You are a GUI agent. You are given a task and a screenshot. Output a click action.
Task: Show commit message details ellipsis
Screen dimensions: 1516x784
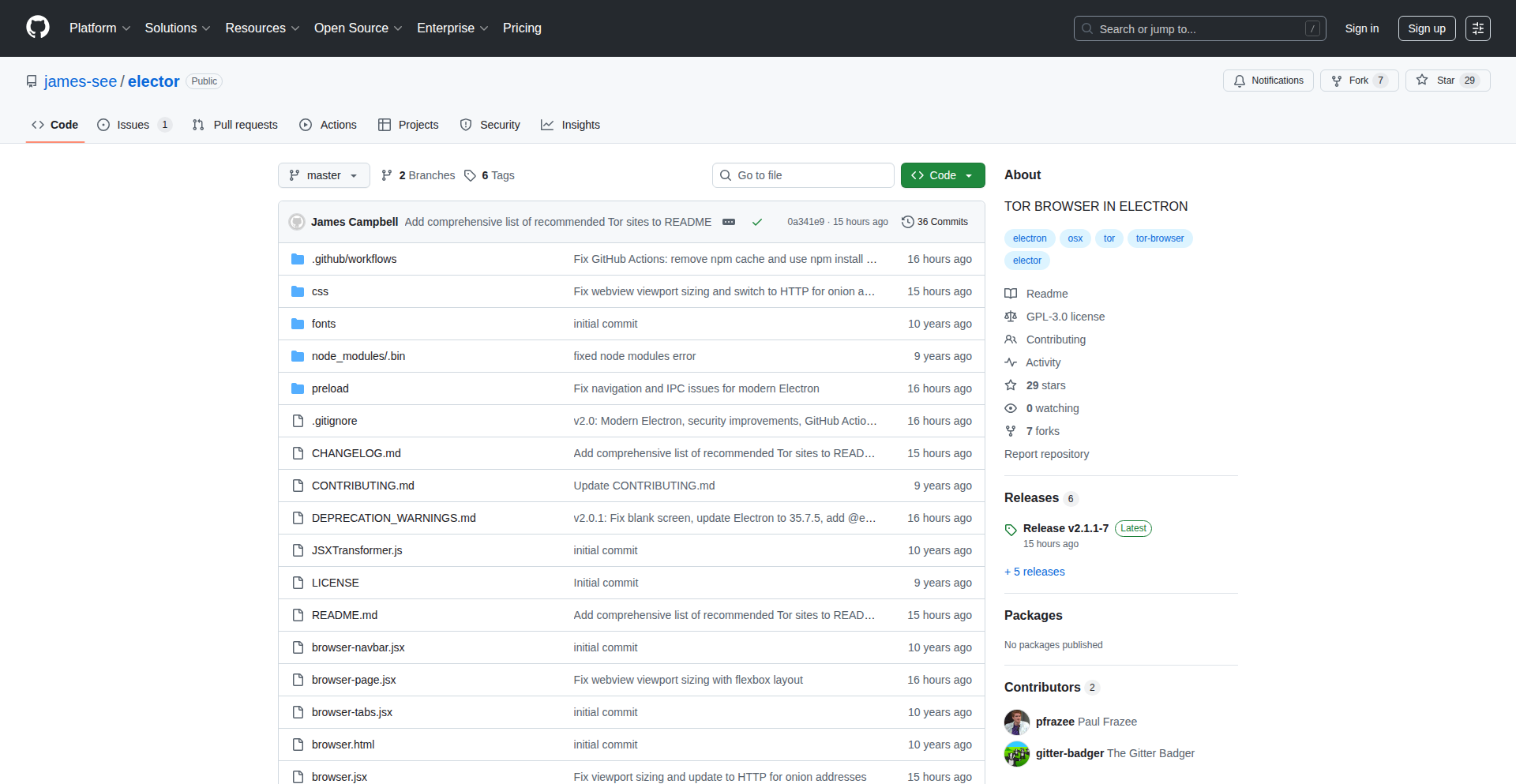click(729, 222)
